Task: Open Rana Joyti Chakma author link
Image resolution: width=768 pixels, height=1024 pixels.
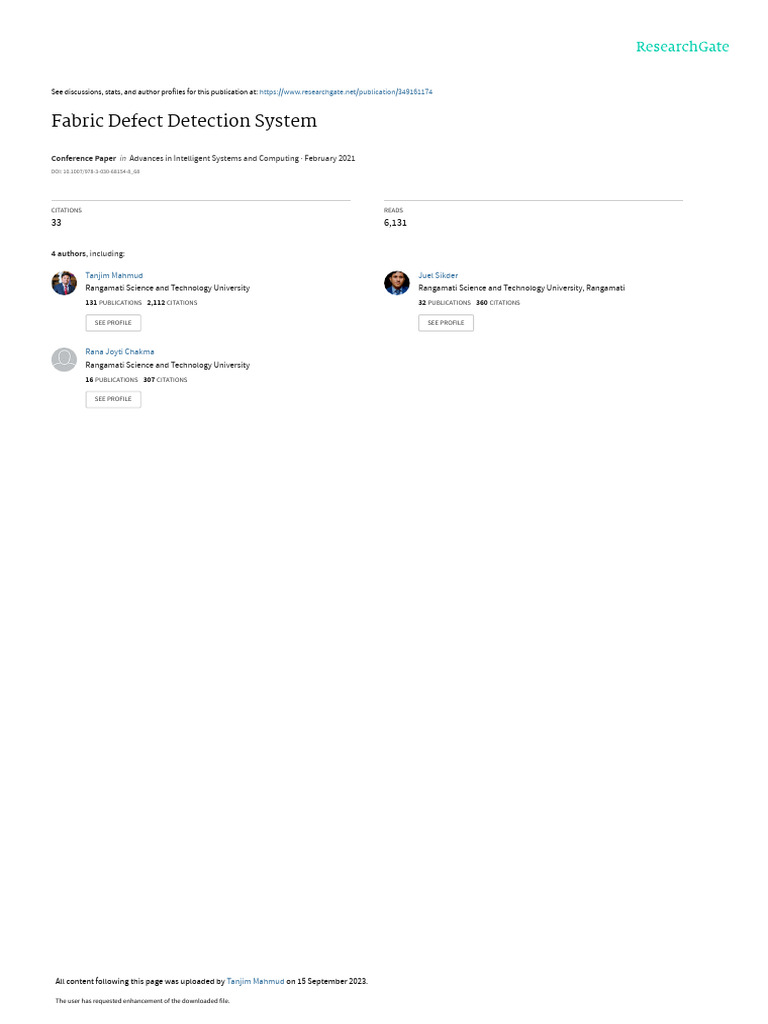Action: point(120,351)
